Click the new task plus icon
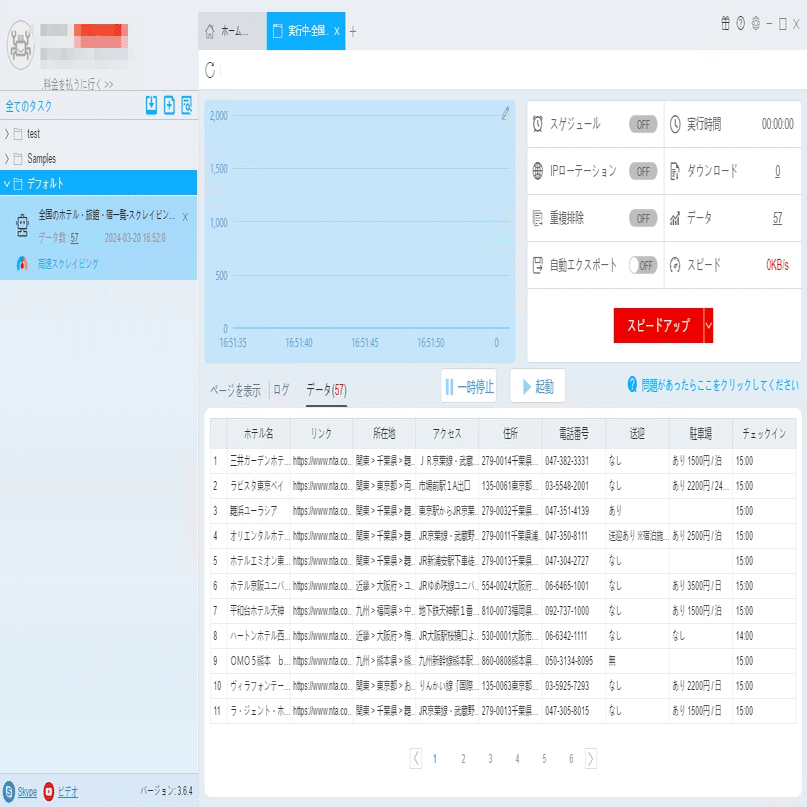 (x=169, y=105)
